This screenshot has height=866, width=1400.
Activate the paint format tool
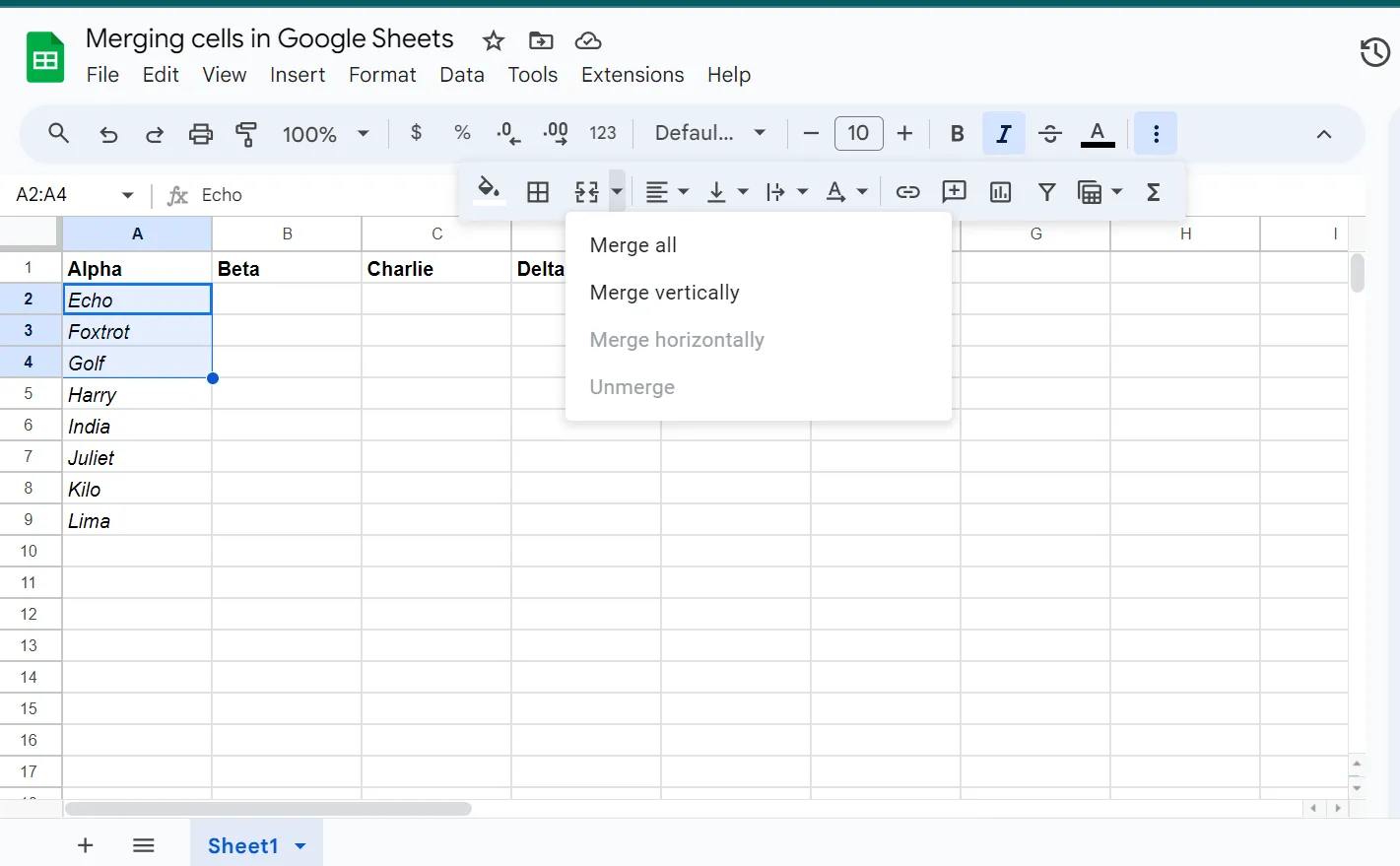[247, 134]
